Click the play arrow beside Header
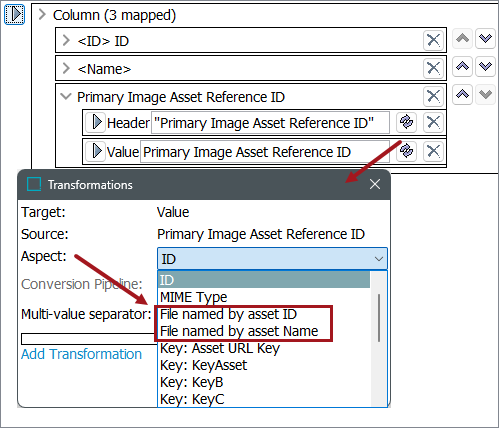The width and height of the screenshot is (499, 428). [x=95, y=122]
